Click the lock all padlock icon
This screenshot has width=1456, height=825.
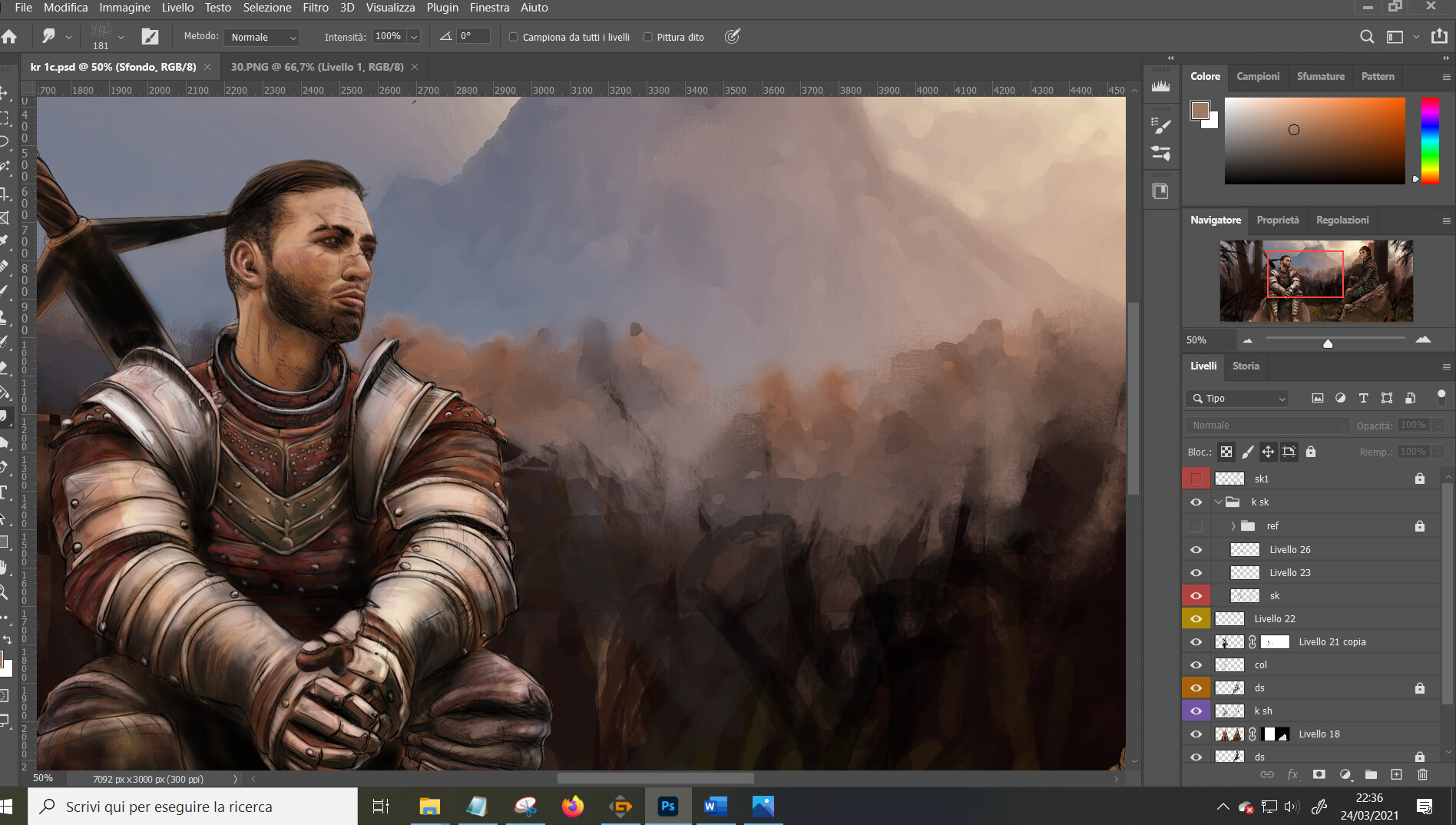1311,452
